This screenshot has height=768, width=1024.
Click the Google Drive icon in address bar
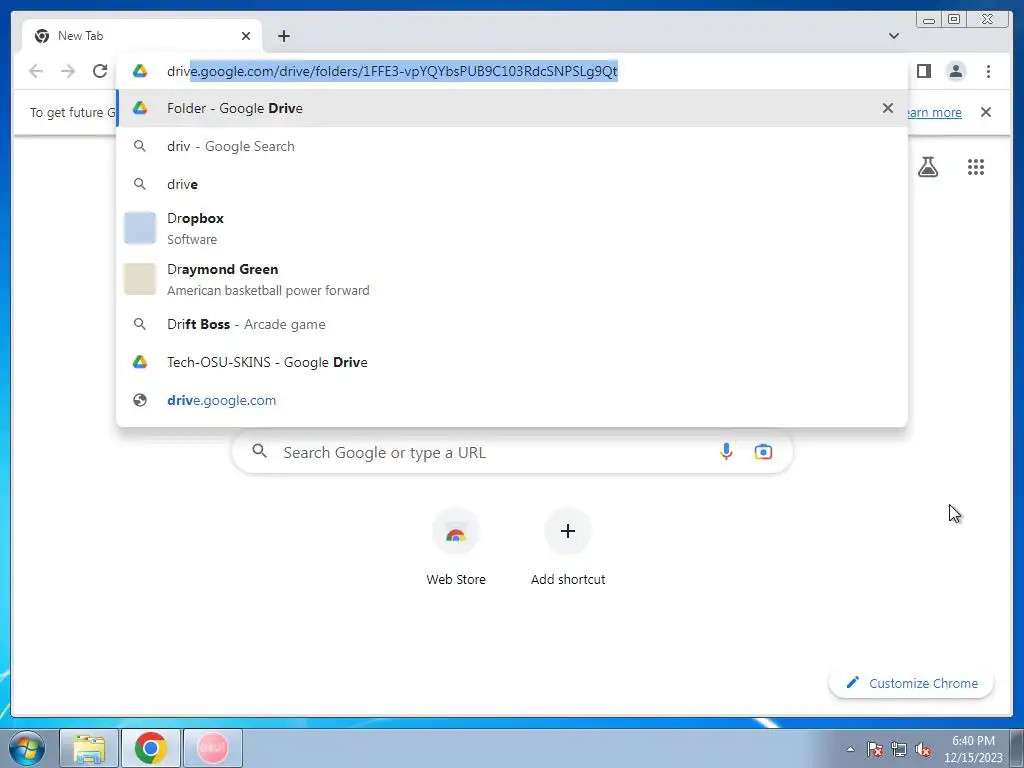[x=140, y=71]
